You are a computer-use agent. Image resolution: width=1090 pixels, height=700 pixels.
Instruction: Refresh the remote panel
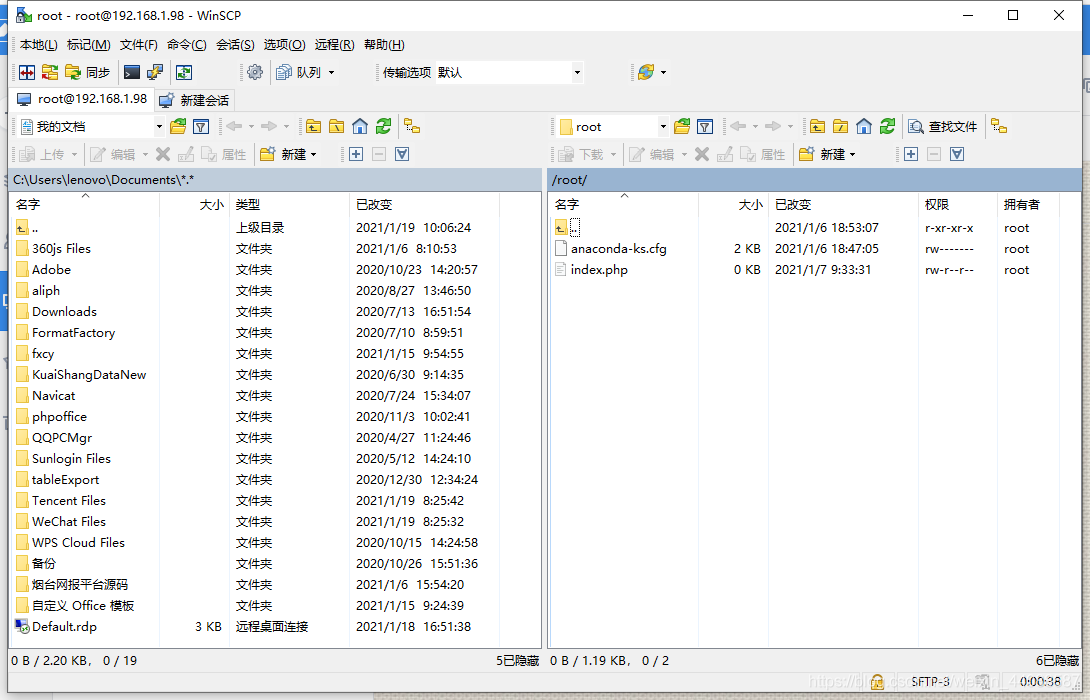[x=887, y=127]
